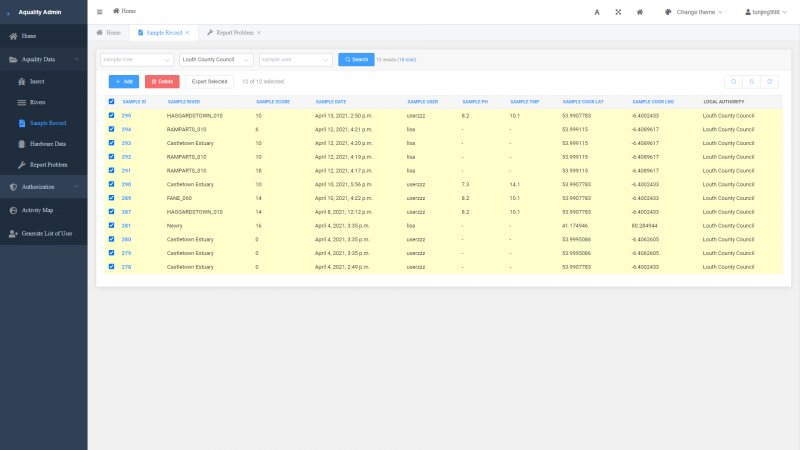Click the refresh icon in table toolbar
Image resolution: width=800 pixels, height=450 pixels.
(752, 82)
